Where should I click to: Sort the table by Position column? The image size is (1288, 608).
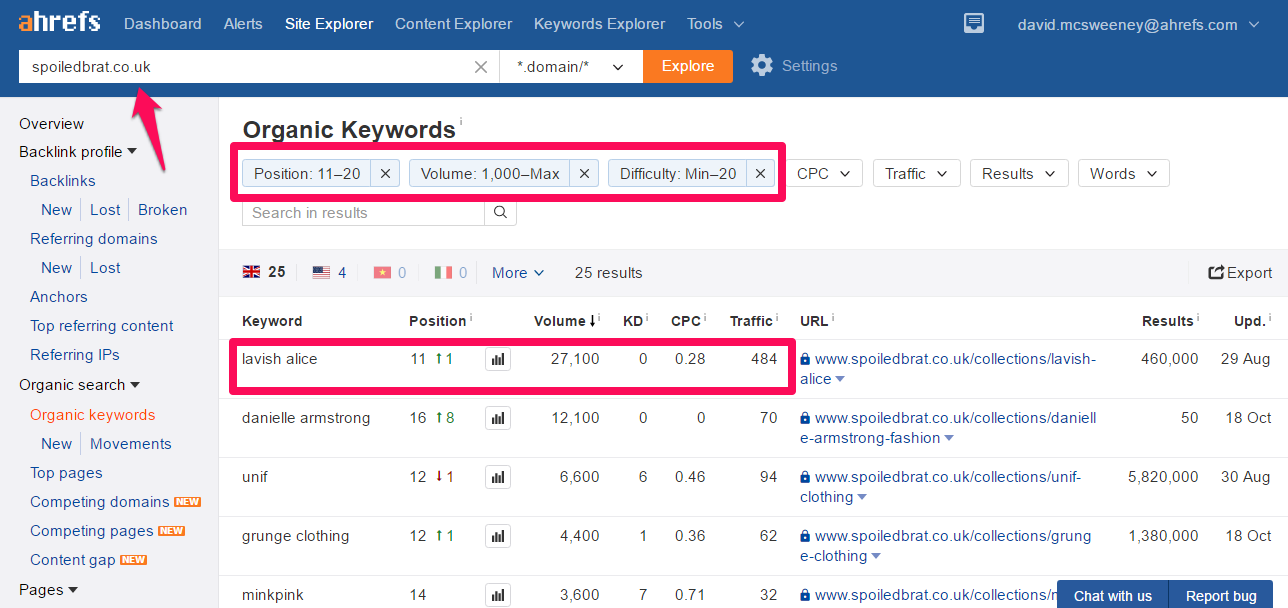438,321
